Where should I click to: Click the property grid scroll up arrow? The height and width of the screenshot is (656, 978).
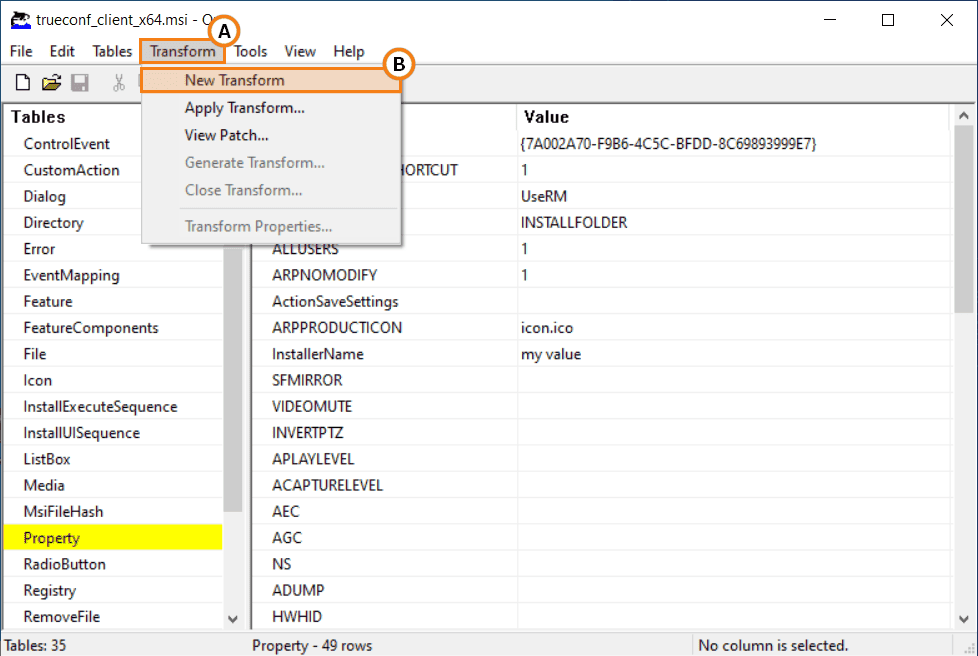point(964,115)
